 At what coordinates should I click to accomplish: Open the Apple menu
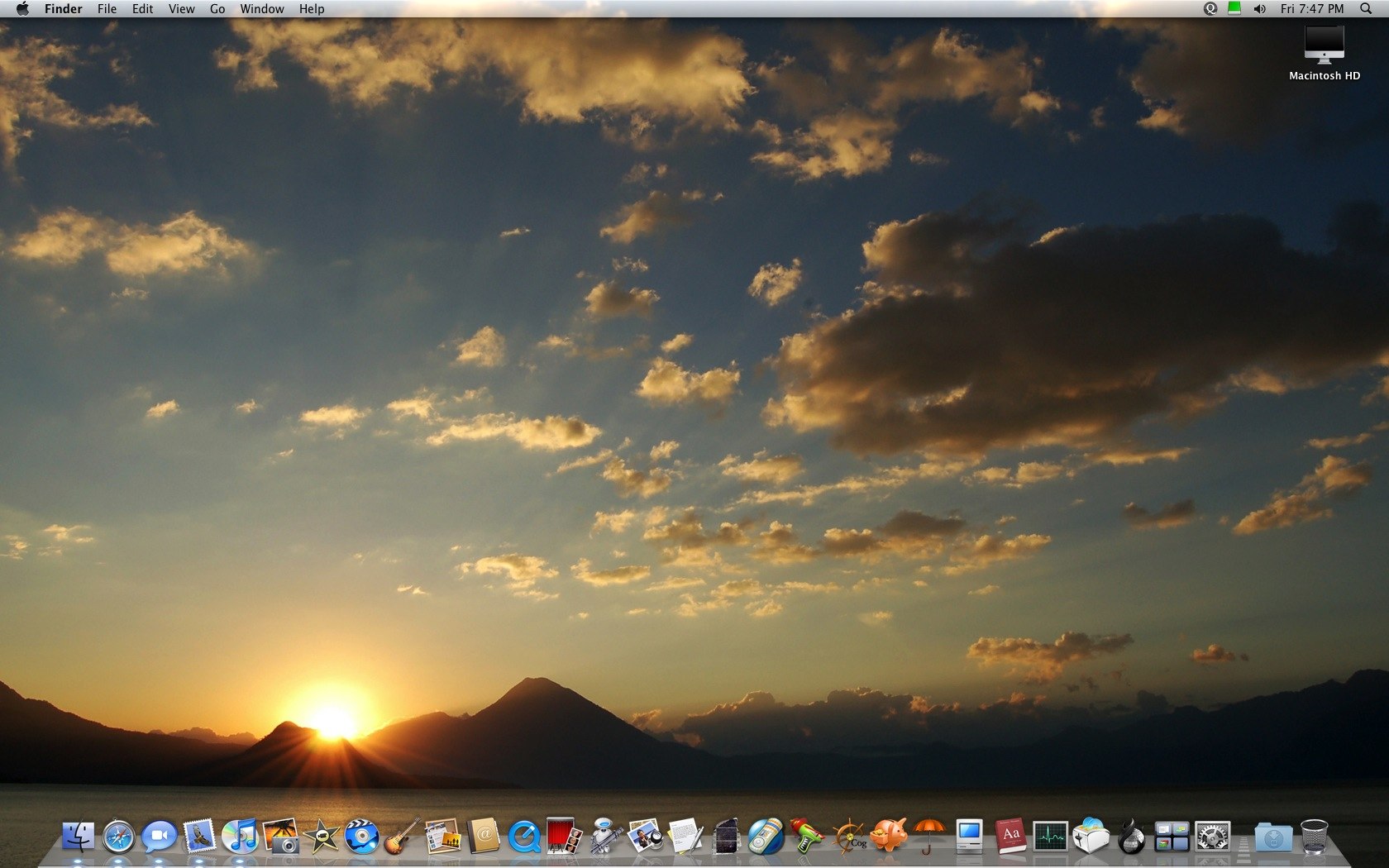click(x=22, y=8)
